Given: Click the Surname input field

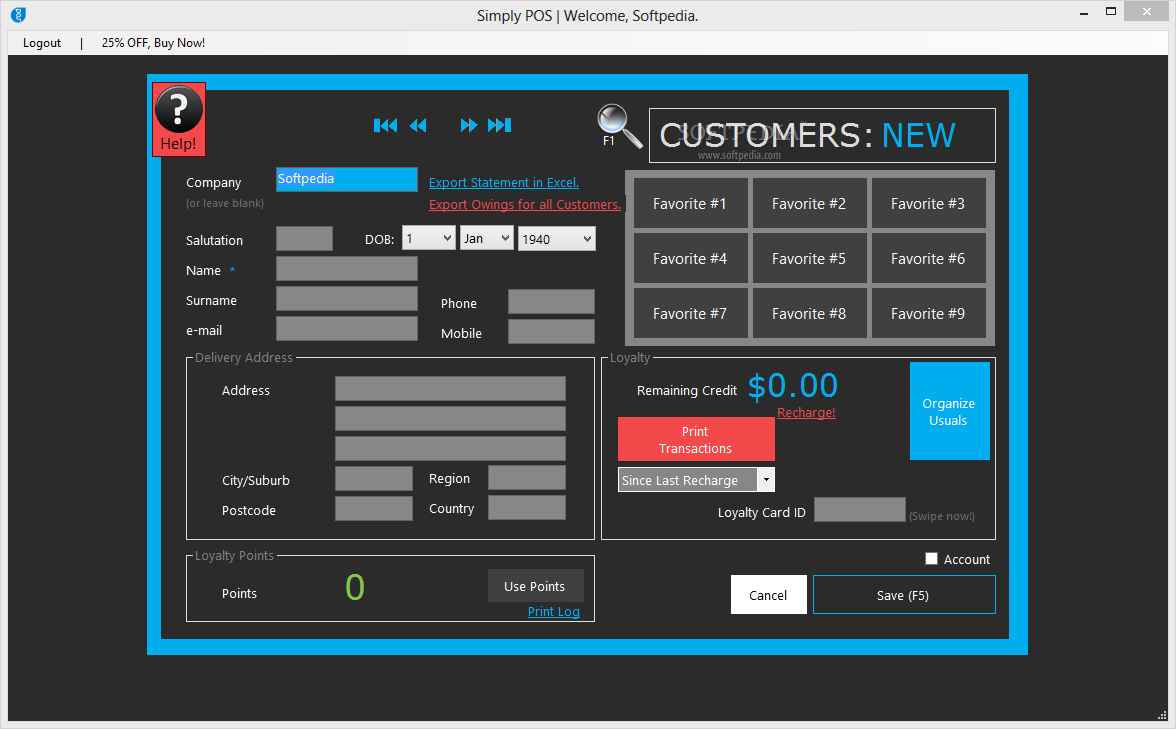Looking at the screenshot, I should 346,298.
